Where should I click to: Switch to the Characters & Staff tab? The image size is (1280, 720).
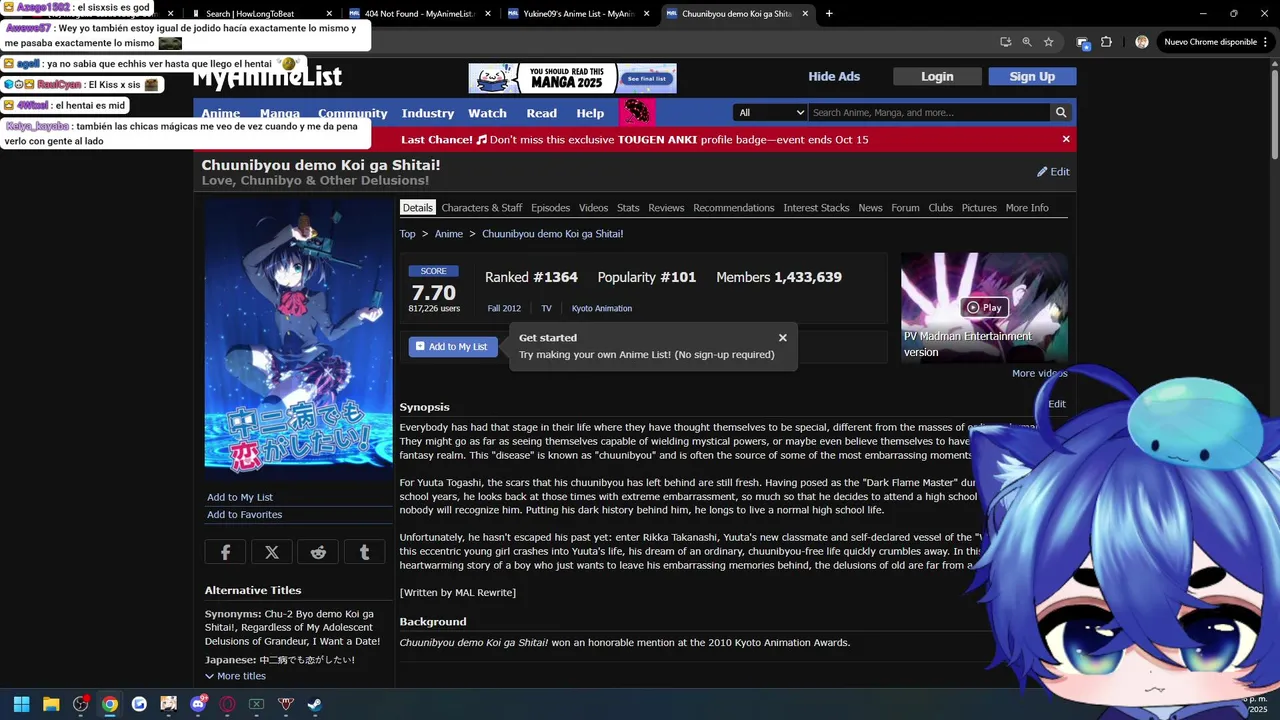(x=482, y=208)
